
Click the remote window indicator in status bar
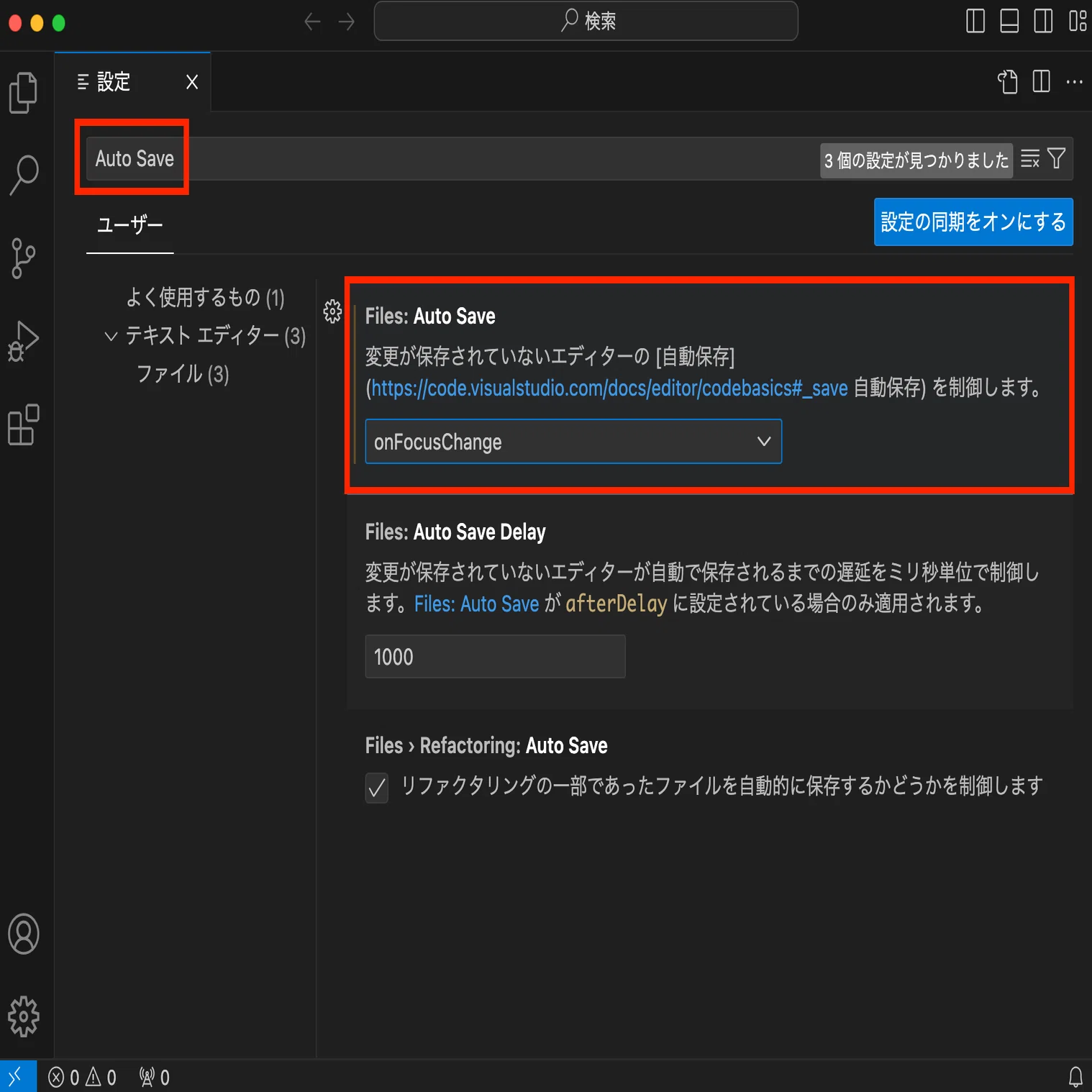coord(17,1076)
